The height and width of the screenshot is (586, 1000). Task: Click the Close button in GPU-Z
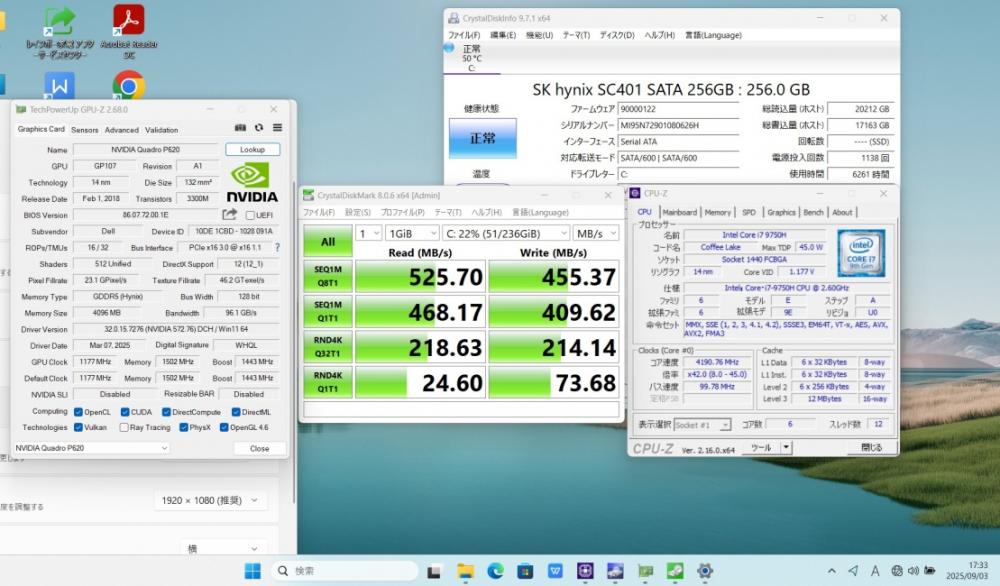pyautogui.click(x=259, y=448)
